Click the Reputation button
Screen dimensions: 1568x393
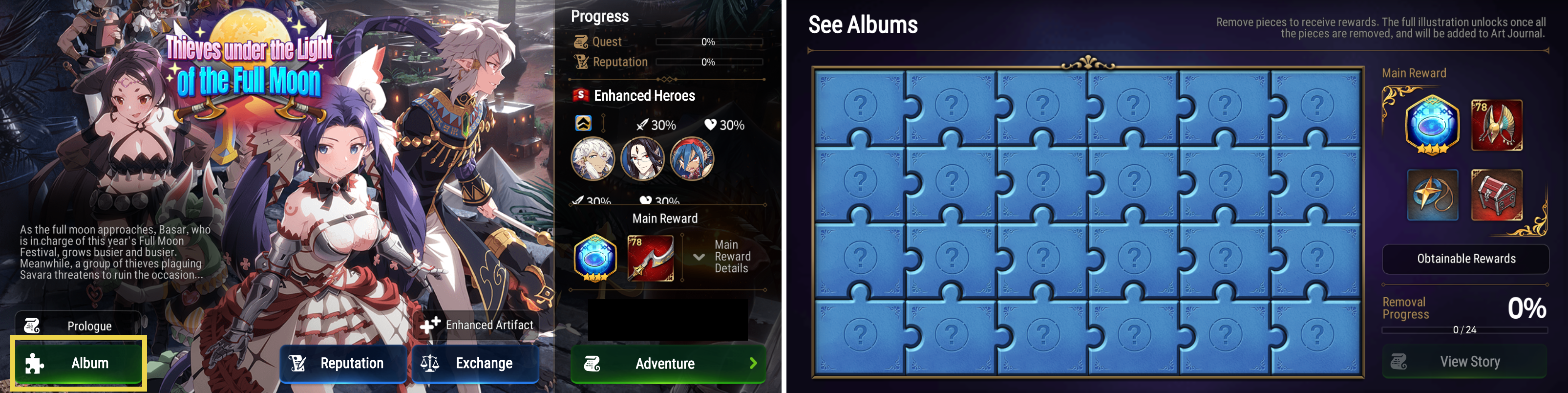[x=343, y=364]
